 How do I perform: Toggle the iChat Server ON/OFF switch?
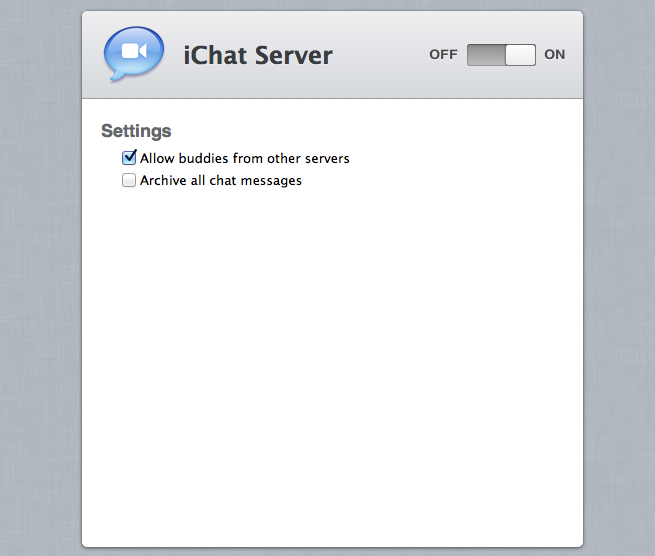pyautogui.click(x=501, y=55)
